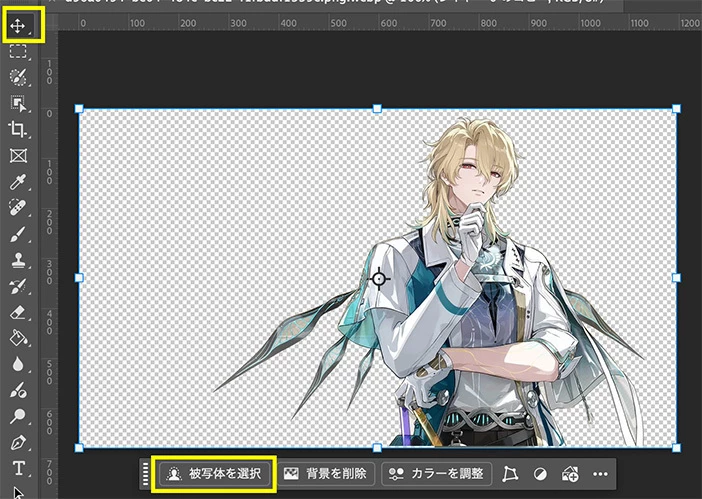Click the contextual task bar grip handle
Screen dimensions: 702x499
click(x=146, y=474)
